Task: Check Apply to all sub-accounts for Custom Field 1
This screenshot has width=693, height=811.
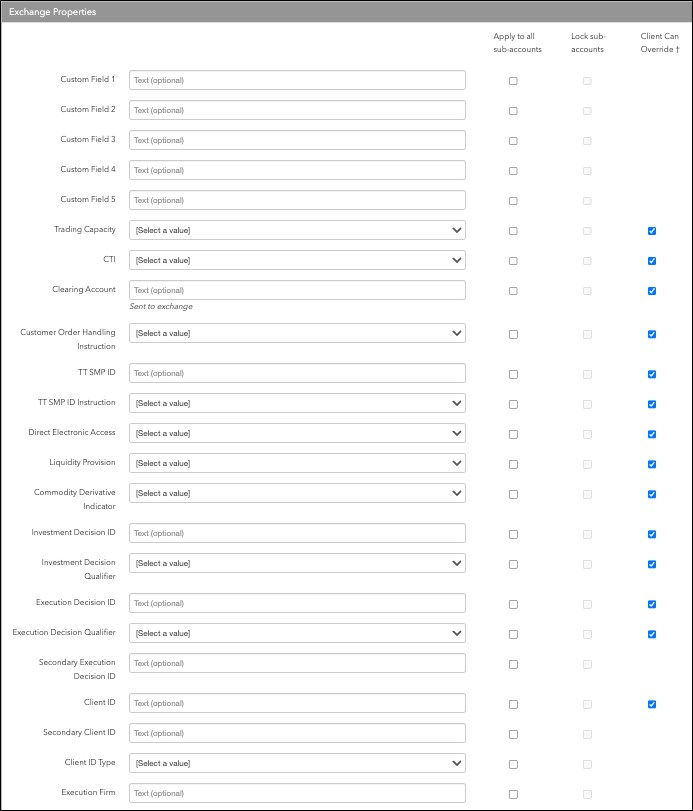Action: coord(513,81)
